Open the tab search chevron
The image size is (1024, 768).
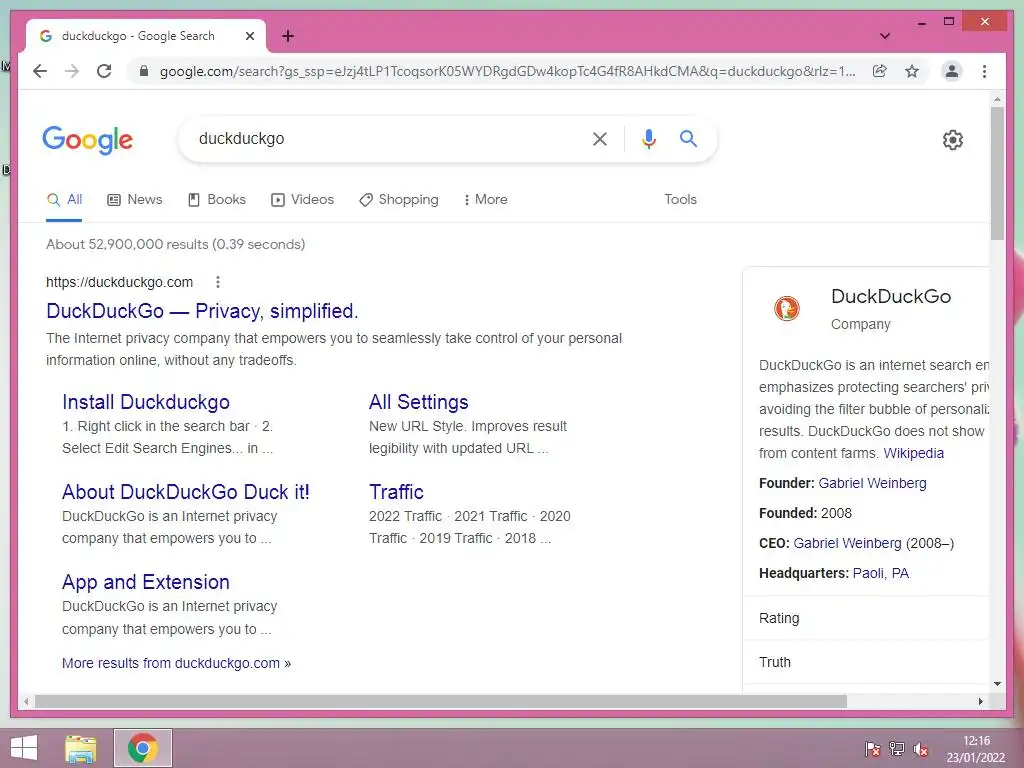pyautogui.click(x=885, y=36)
